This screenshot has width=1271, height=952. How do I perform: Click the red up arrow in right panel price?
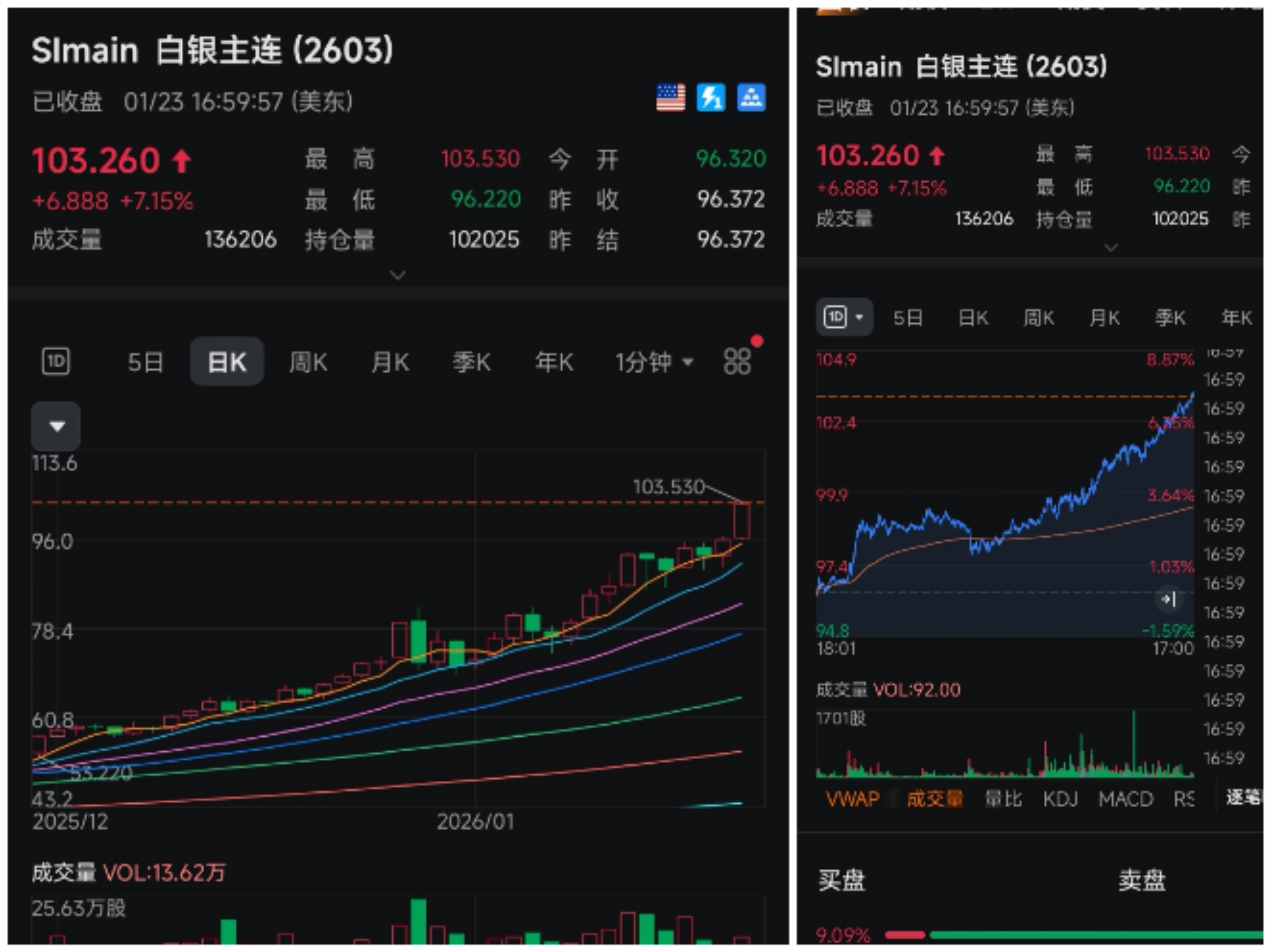pyautogui.click(x=937, y=156)
